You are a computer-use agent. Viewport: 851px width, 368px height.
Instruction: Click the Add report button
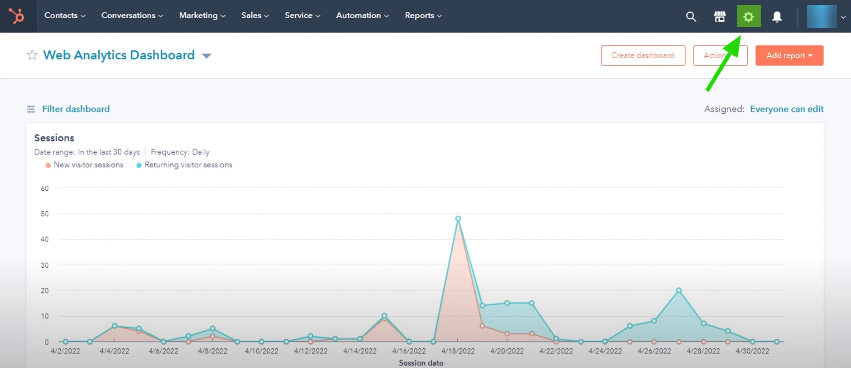click(x=789, y=55)
